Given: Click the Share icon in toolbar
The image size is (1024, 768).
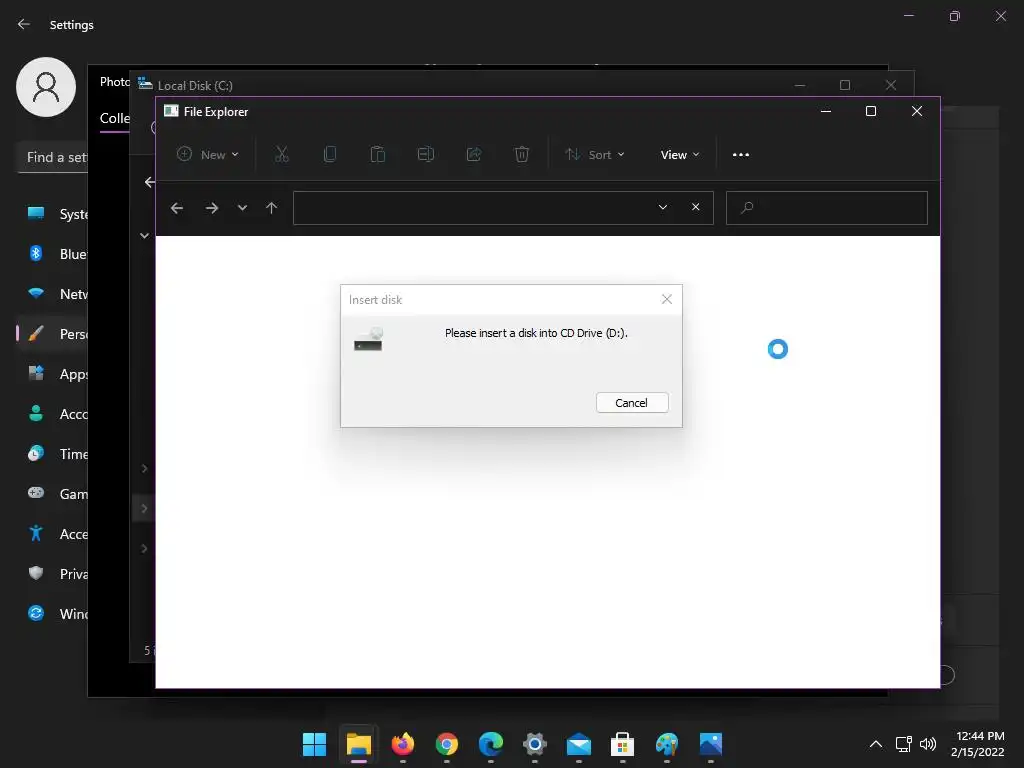Looking at the screenshot, I should (x=473, y=155).
